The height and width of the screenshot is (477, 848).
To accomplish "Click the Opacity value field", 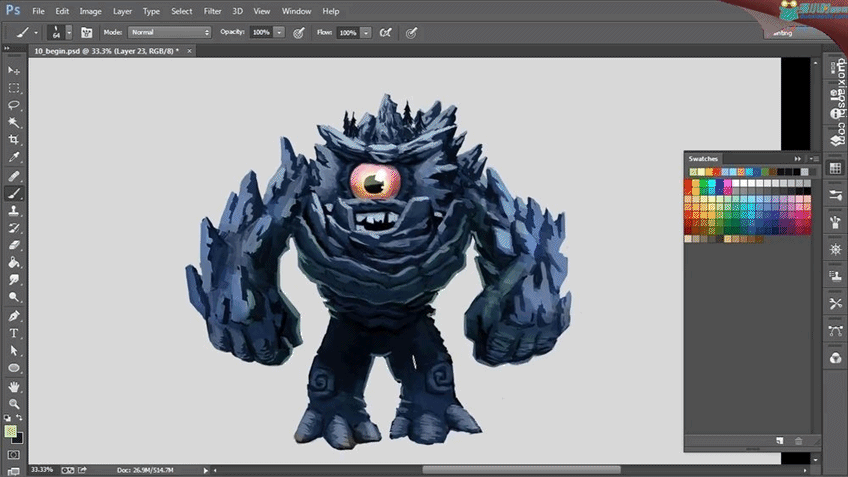I will (x=261, y=32).
